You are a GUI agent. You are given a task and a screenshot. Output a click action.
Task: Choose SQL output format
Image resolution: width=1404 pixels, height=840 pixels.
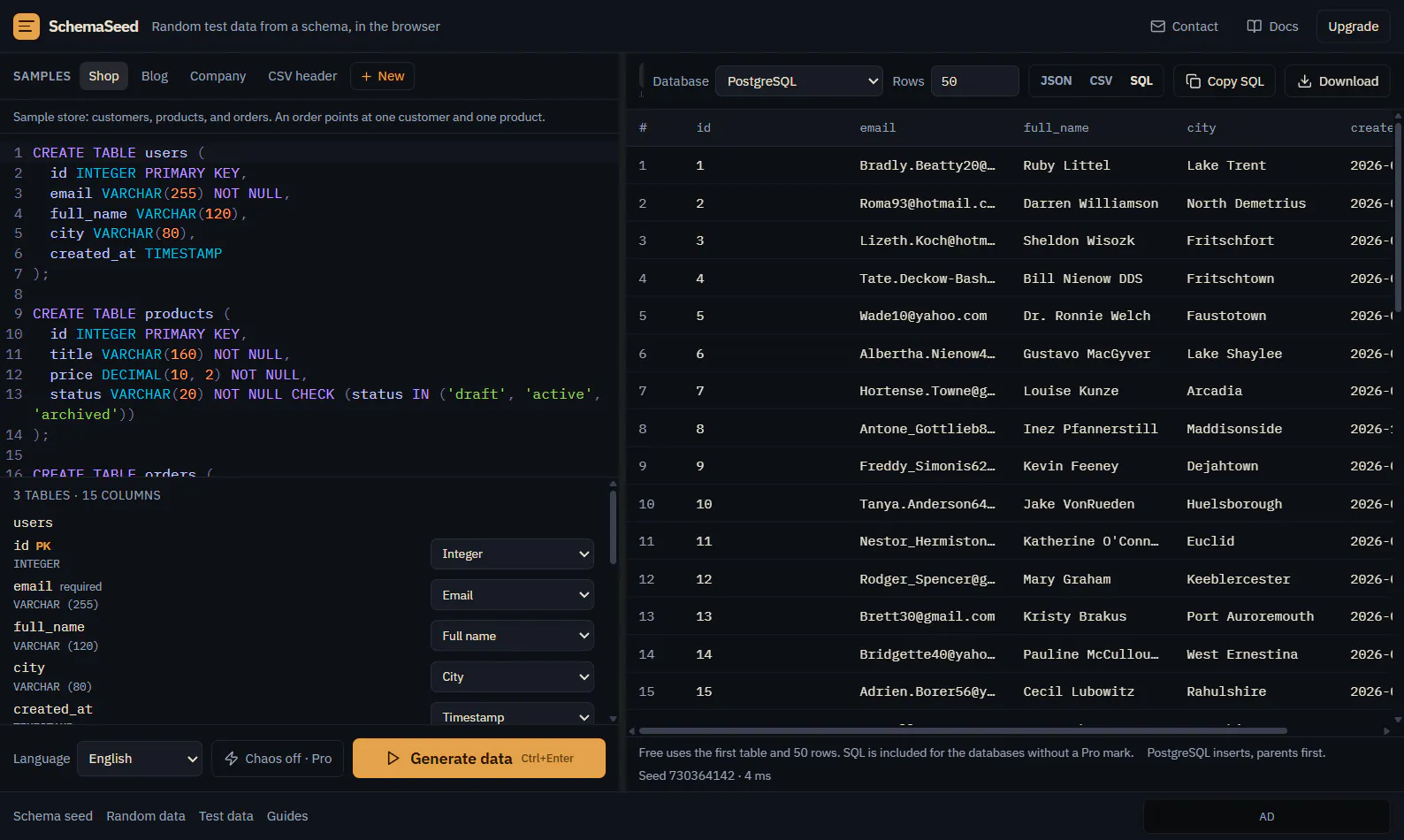click(x=1141, y=81)
